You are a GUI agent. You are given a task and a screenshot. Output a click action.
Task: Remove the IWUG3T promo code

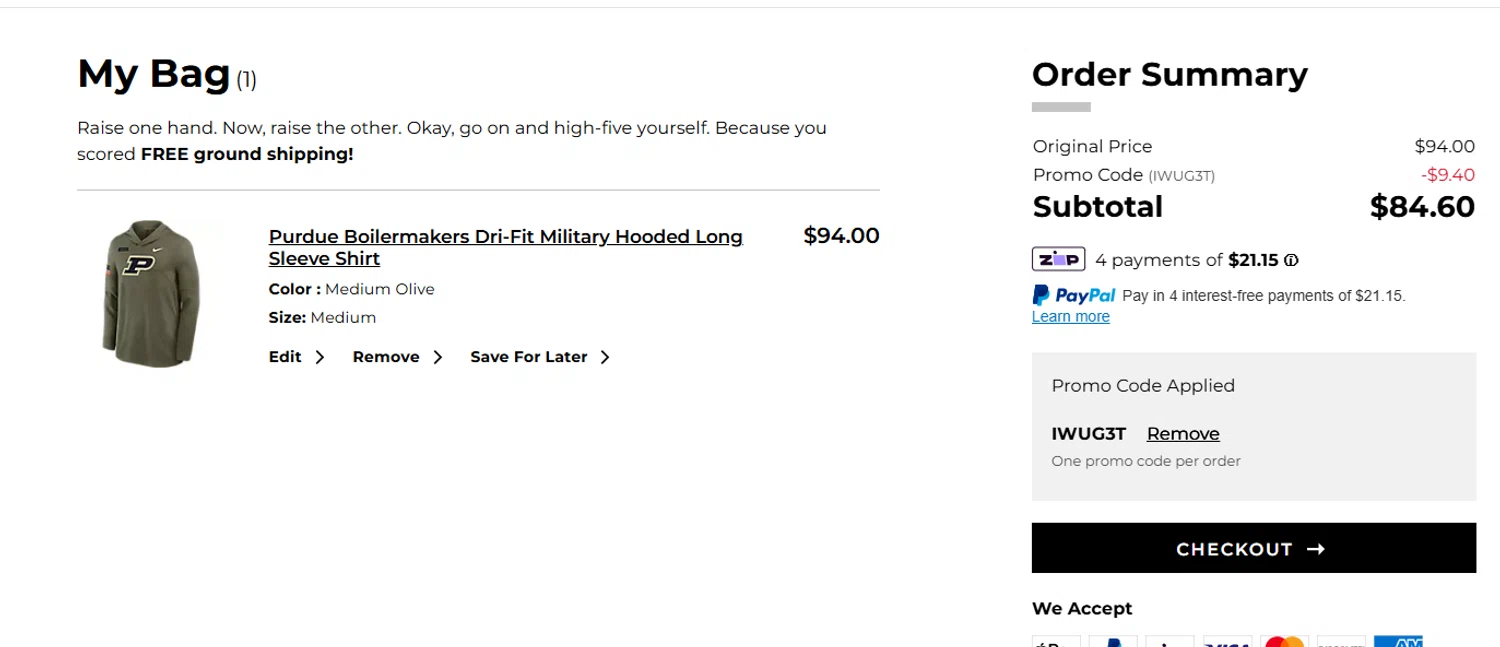click(1183, 434)
